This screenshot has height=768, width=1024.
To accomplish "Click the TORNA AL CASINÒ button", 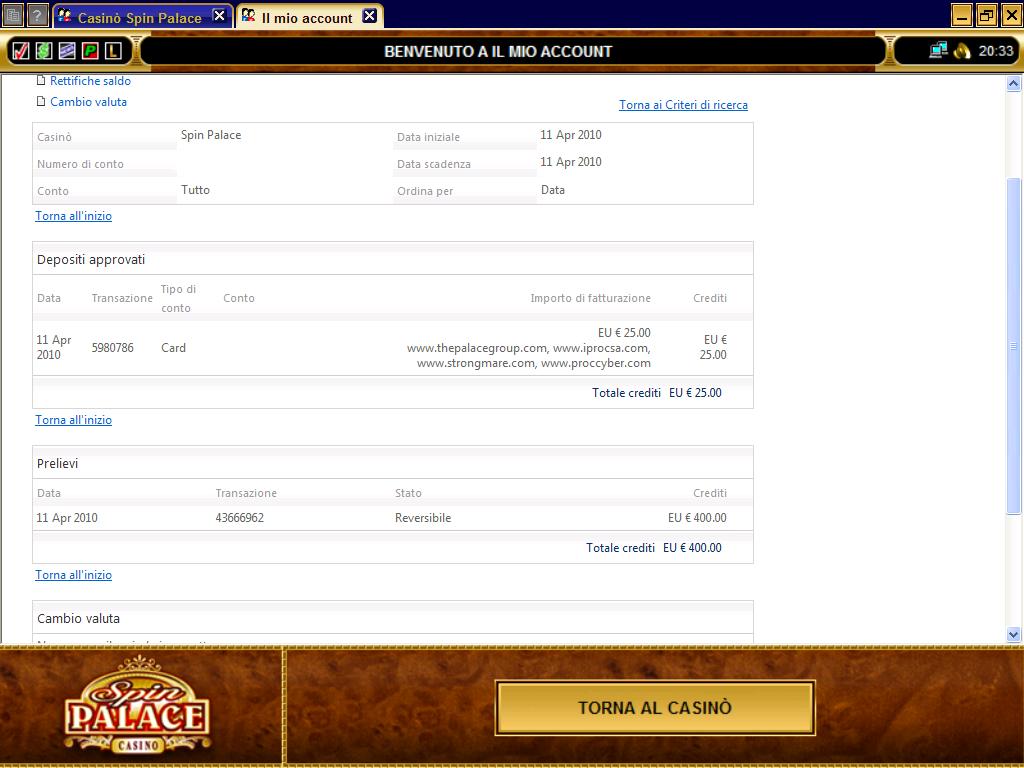I will point(655,708).
